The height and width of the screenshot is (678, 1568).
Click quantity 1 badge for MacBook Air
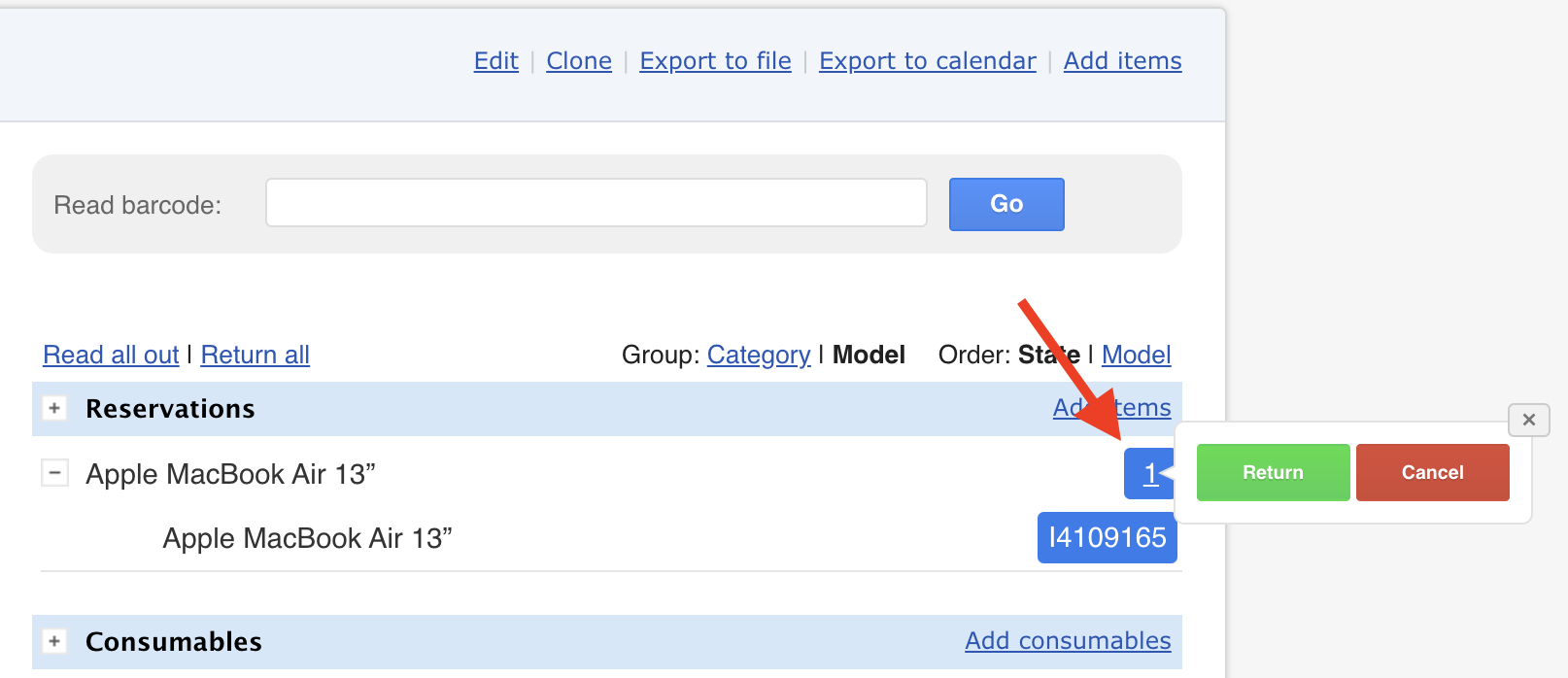pos(1149,473)
